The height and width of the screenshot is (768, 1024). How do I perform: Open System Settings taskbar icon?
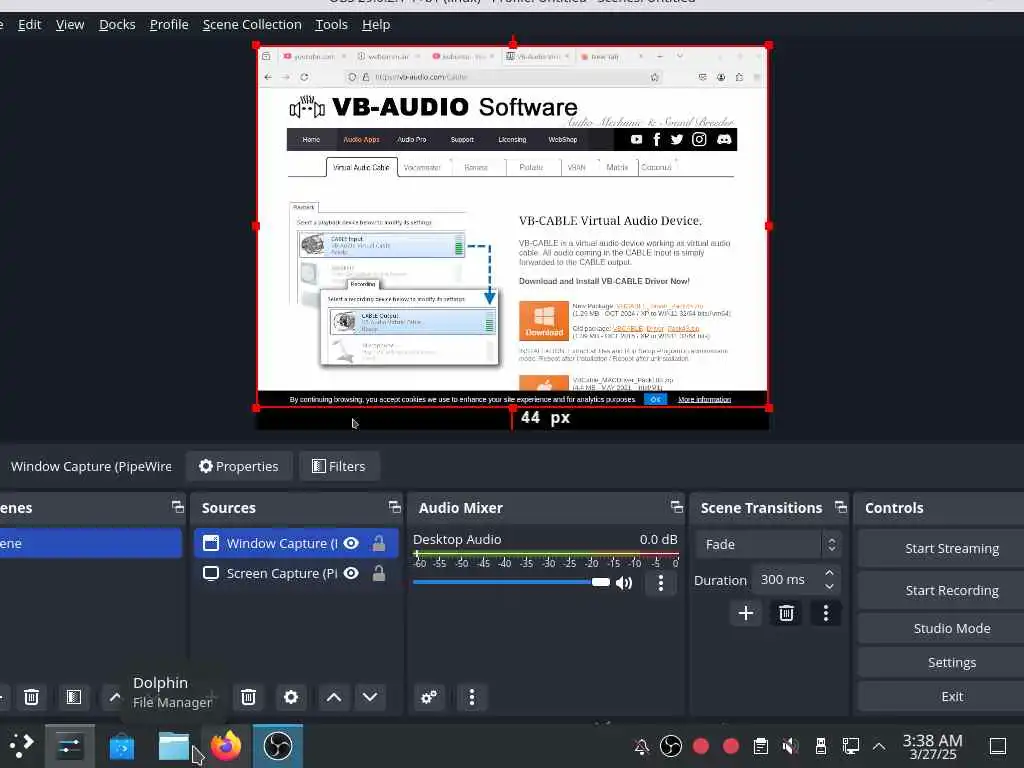(x=70, y=745)
